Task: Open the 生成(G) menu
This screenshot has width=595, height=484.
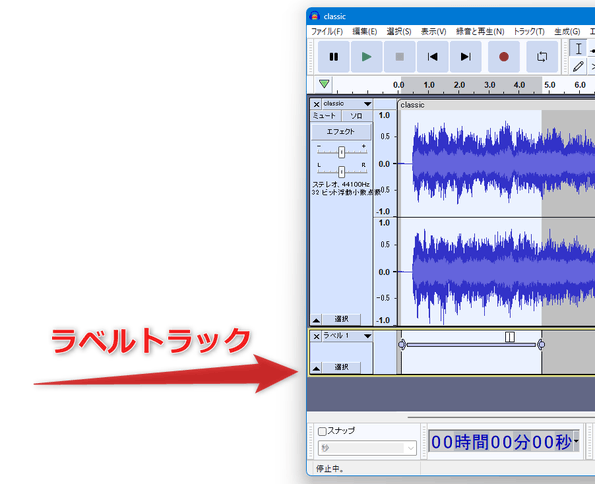Action: (567, 32)
